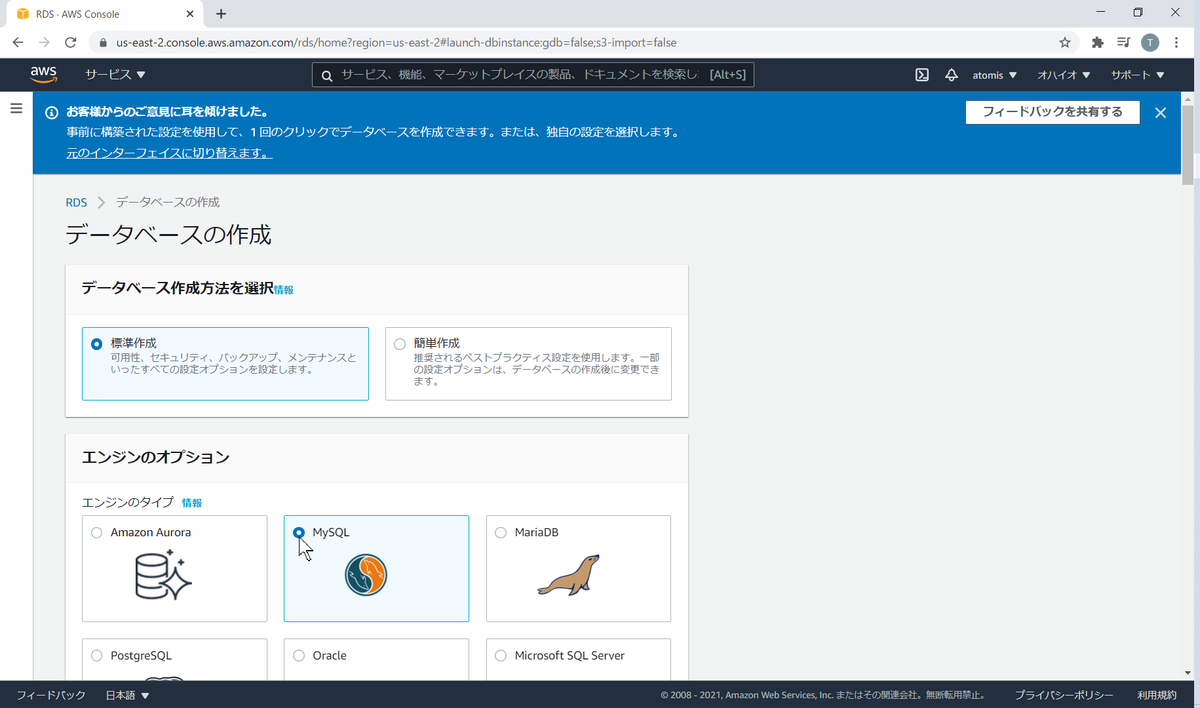This screenshot has width=1200, height=708.
Task: Open the サービス menu
Action: click(109, 74)
